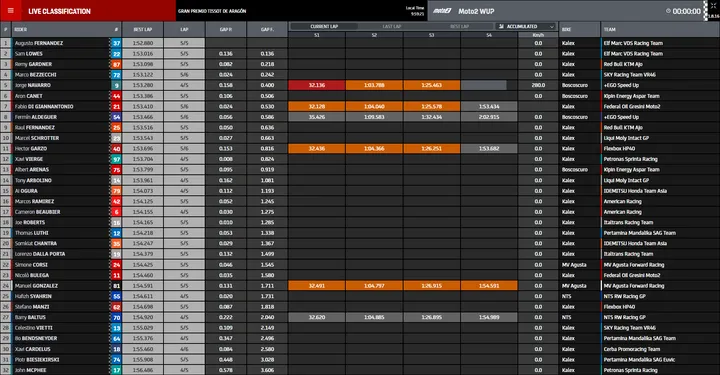
Task: Click team Flexbox HP40 in Garzo's row
Action: tap(619, 149)
